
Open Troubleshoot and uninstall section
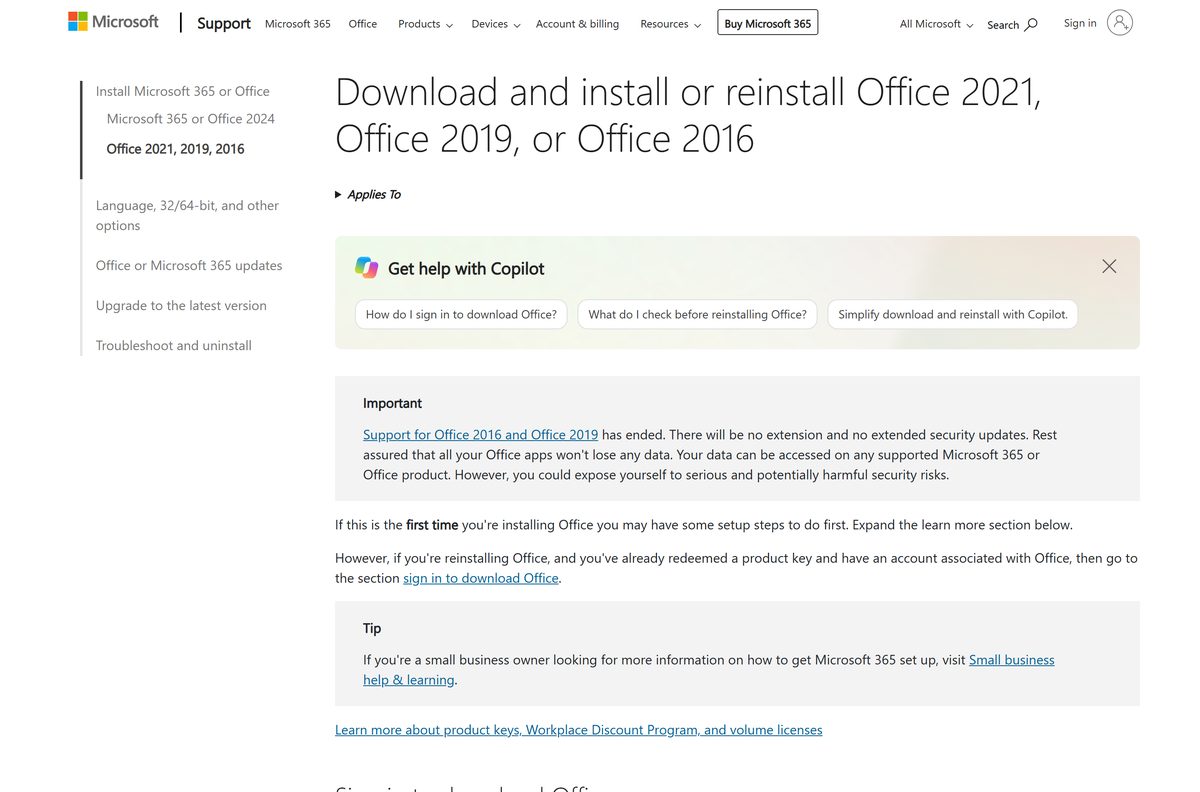point(174,345)
